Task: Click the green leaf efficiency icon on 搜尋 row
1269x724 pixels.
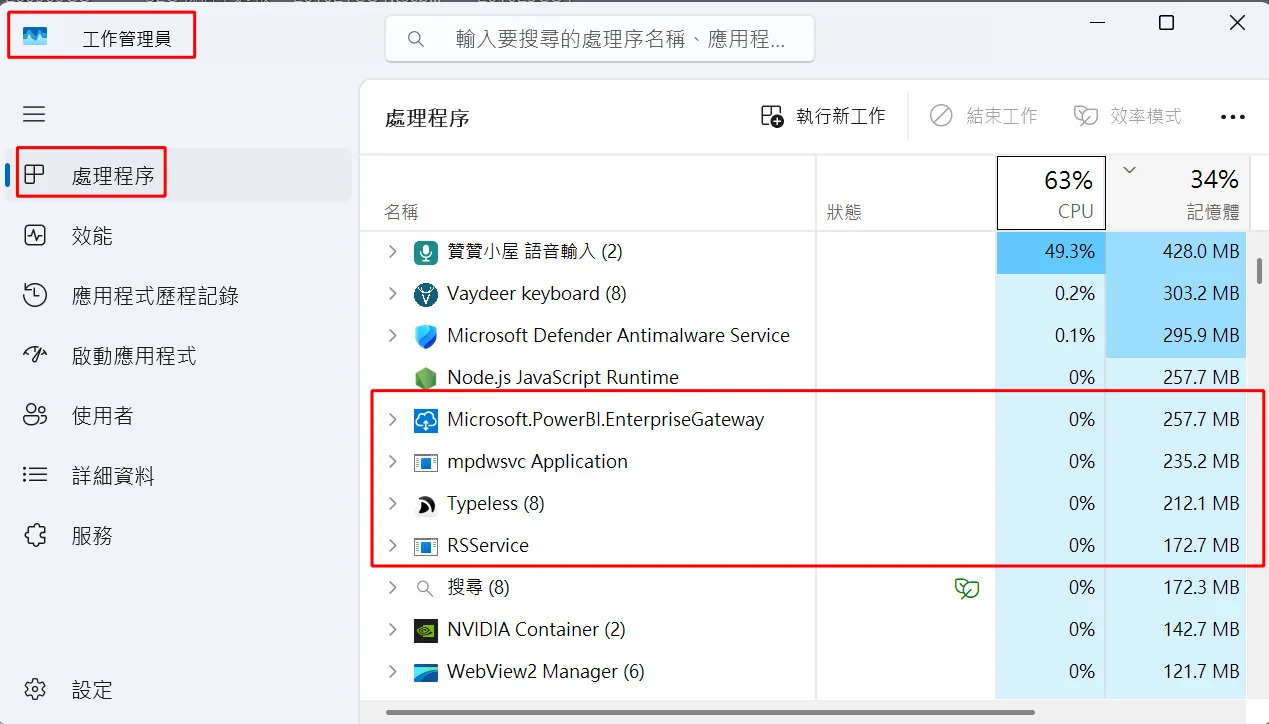Action: point(966,588)
